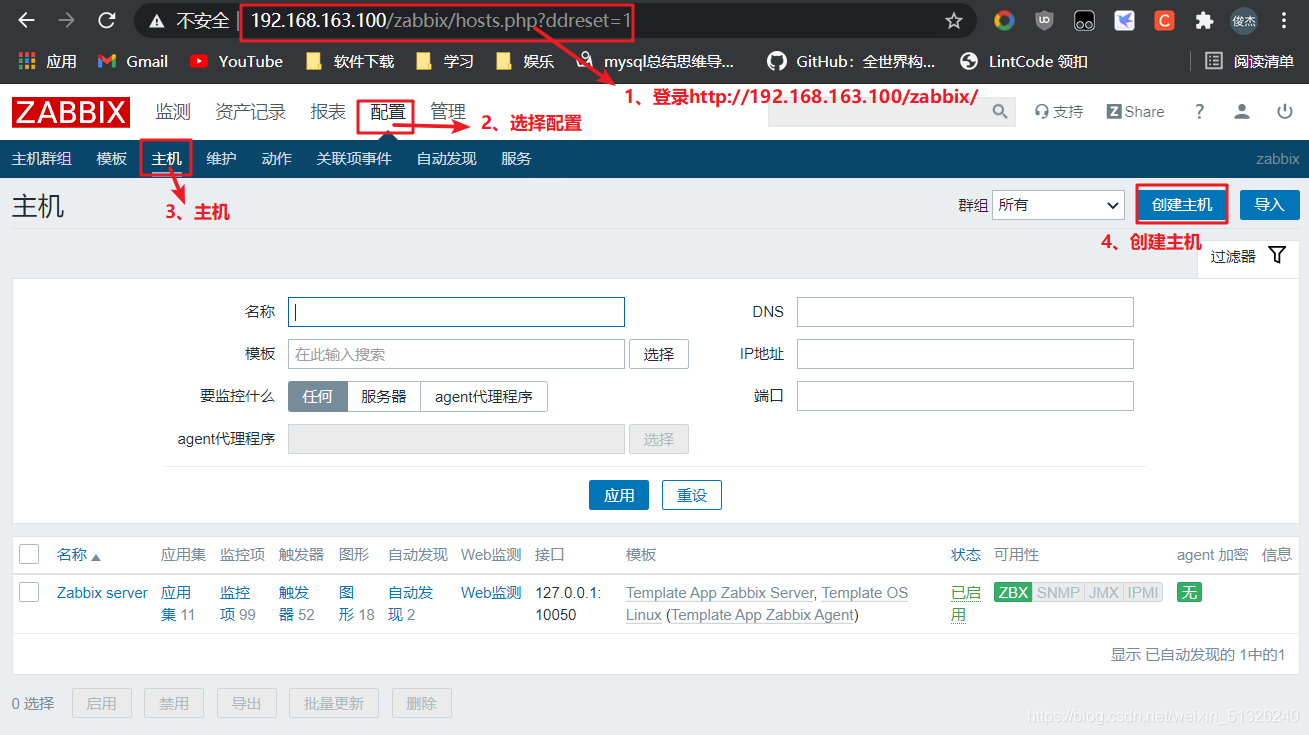Open the 监测 top menu
The image size is (1309, 735).
click(173, 112)
